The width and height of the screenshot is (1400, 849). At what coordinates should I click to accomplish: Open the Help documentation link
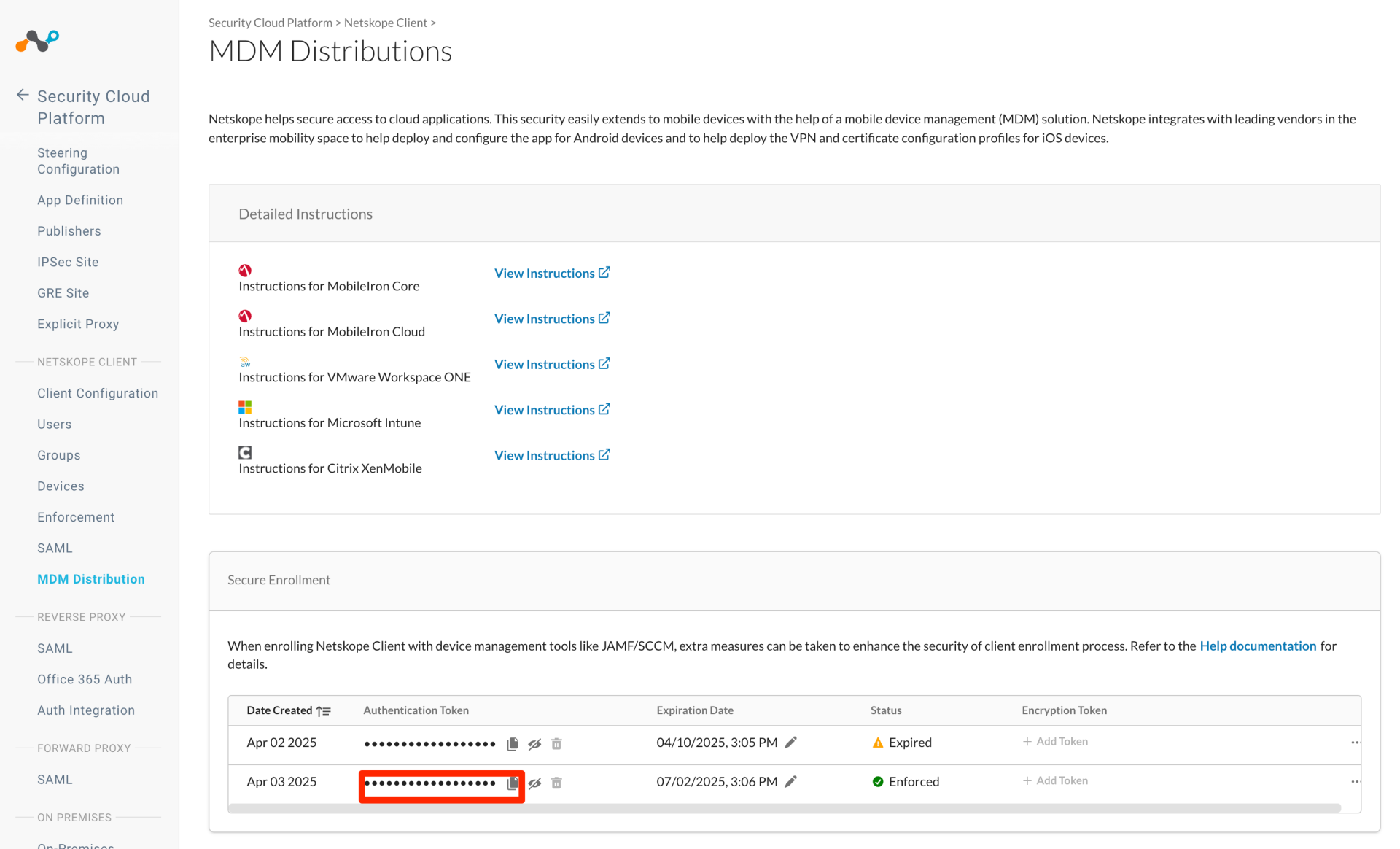pyautogui.click(x=1258, y=646)
